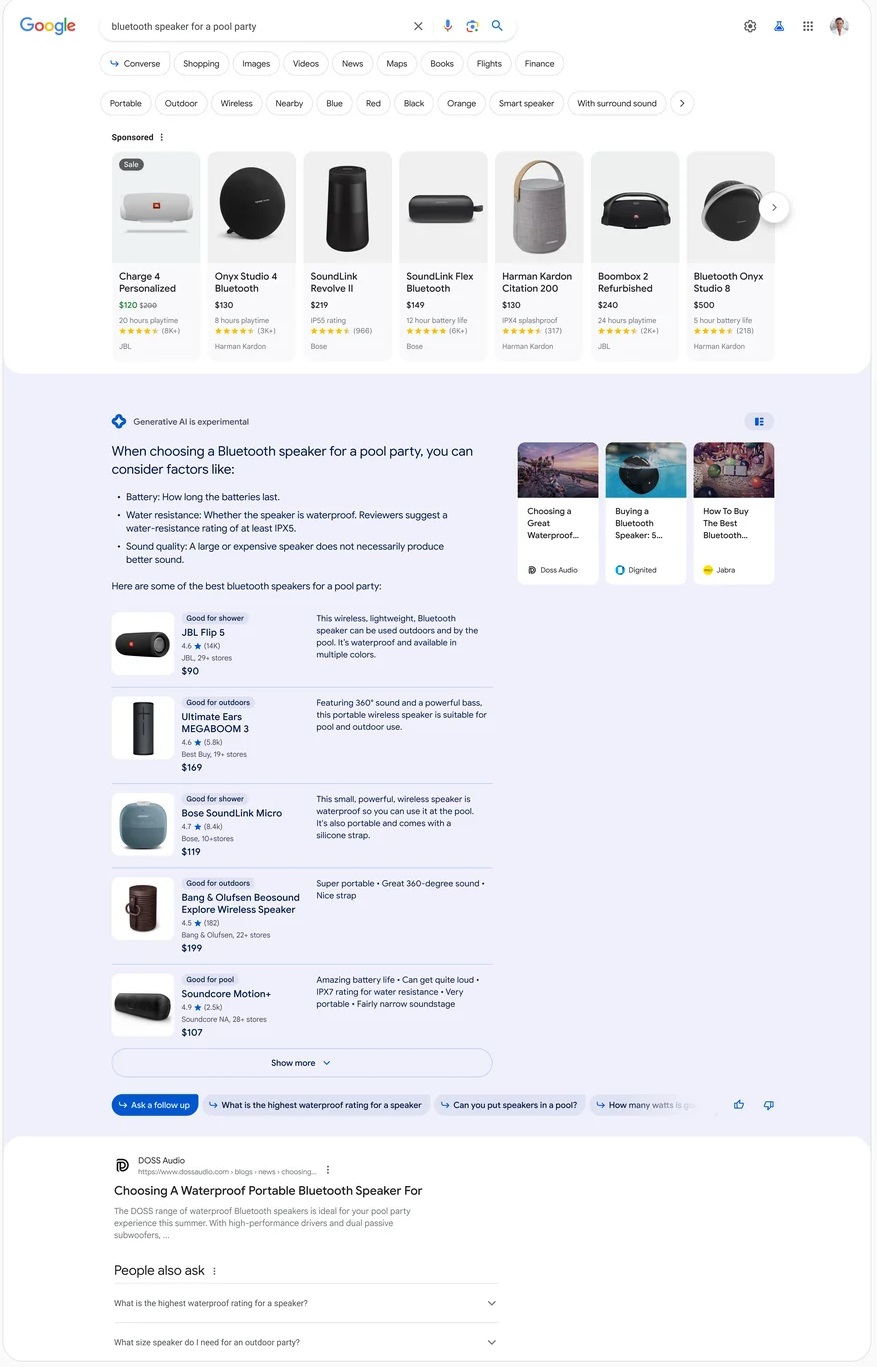This screenshot has height=1367, width=877.
Task: Switch to the Images tab
Action: tap(256, 63)
